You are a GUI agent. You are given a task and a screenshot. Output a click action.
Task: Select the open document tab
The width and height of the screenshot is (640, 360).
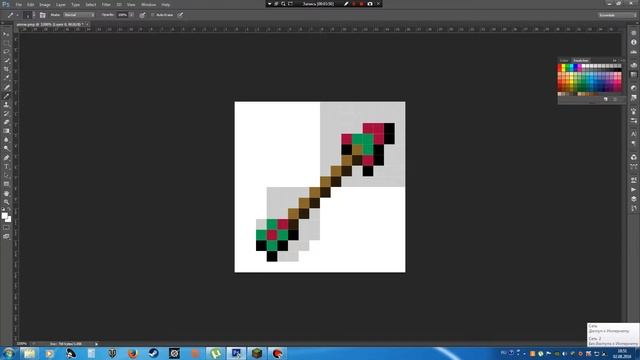pyautogui.click(x=50, y=24)
